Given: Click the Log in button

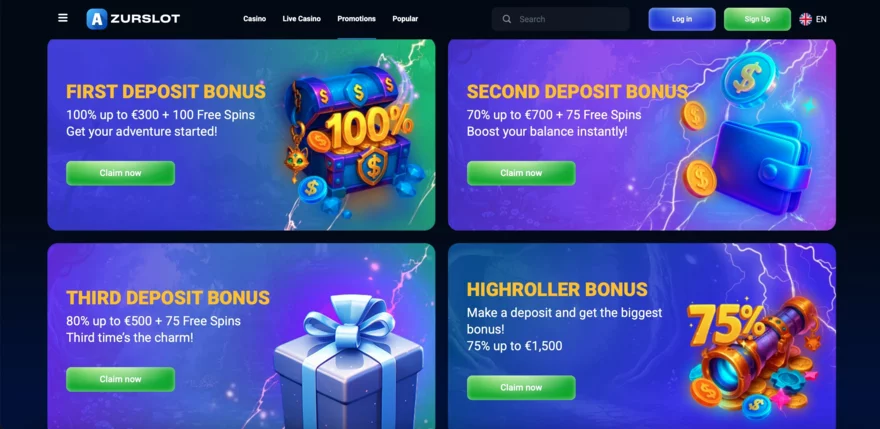Looking at the screenshot, I should pyautogui.click(x=682, y=19).
